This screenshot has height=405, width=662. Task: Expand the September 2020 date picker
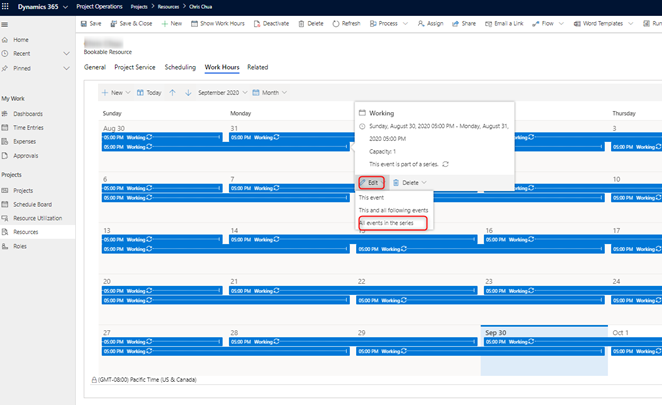point(222,92)
